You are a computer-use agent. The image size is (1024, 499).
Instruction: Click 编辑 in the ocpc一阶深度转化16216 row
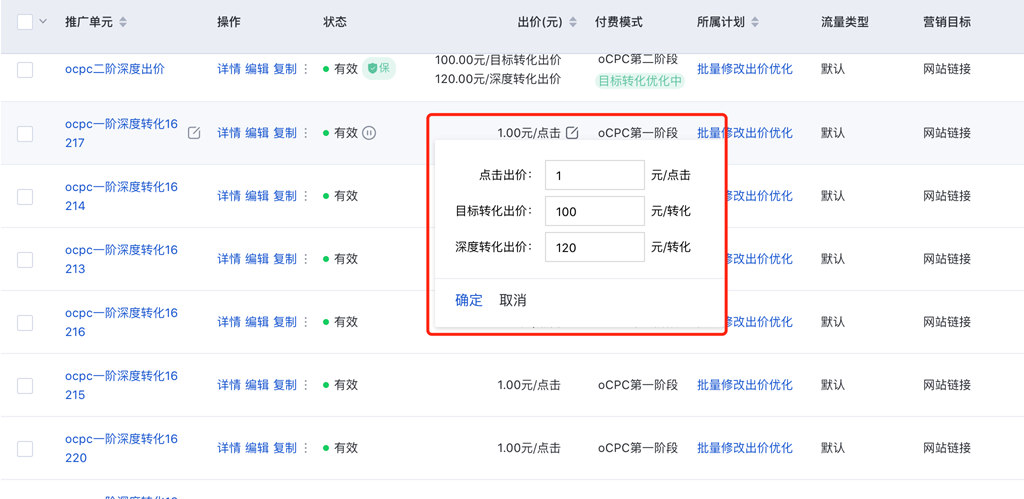coord(257,322)
